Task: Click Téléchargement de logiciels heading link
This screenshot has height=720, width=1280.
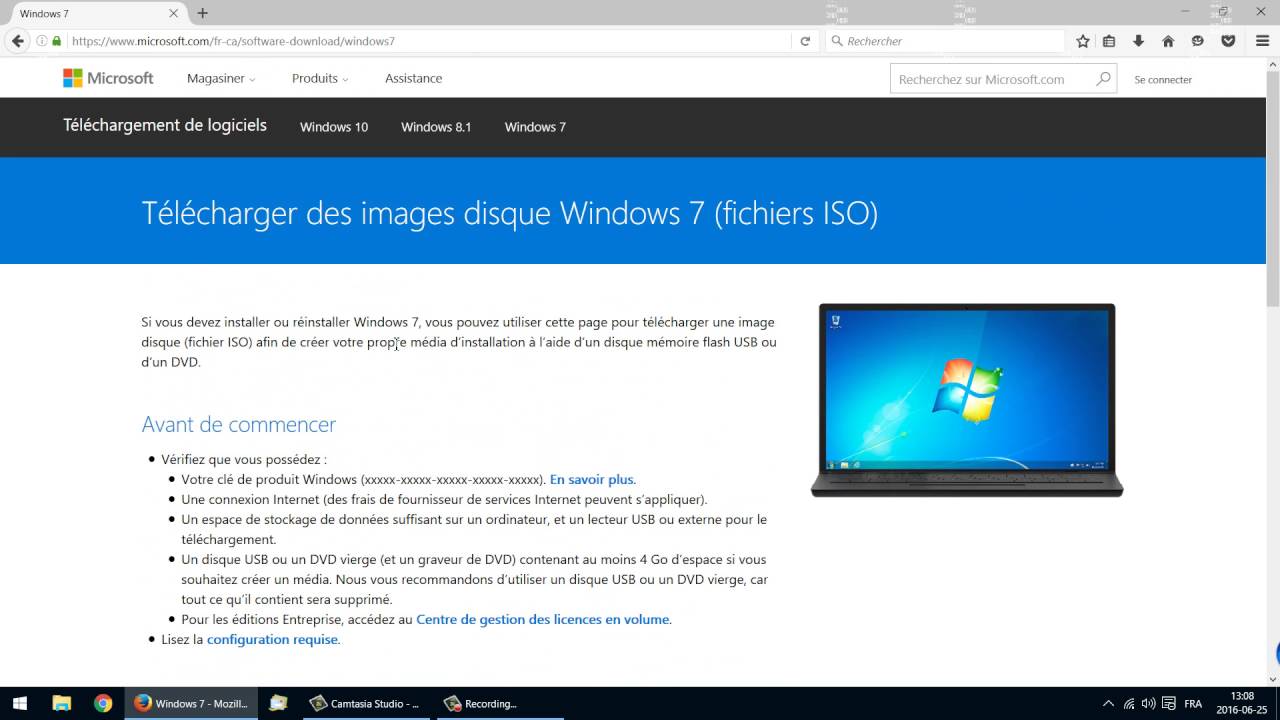Action: tap(165, 125)
